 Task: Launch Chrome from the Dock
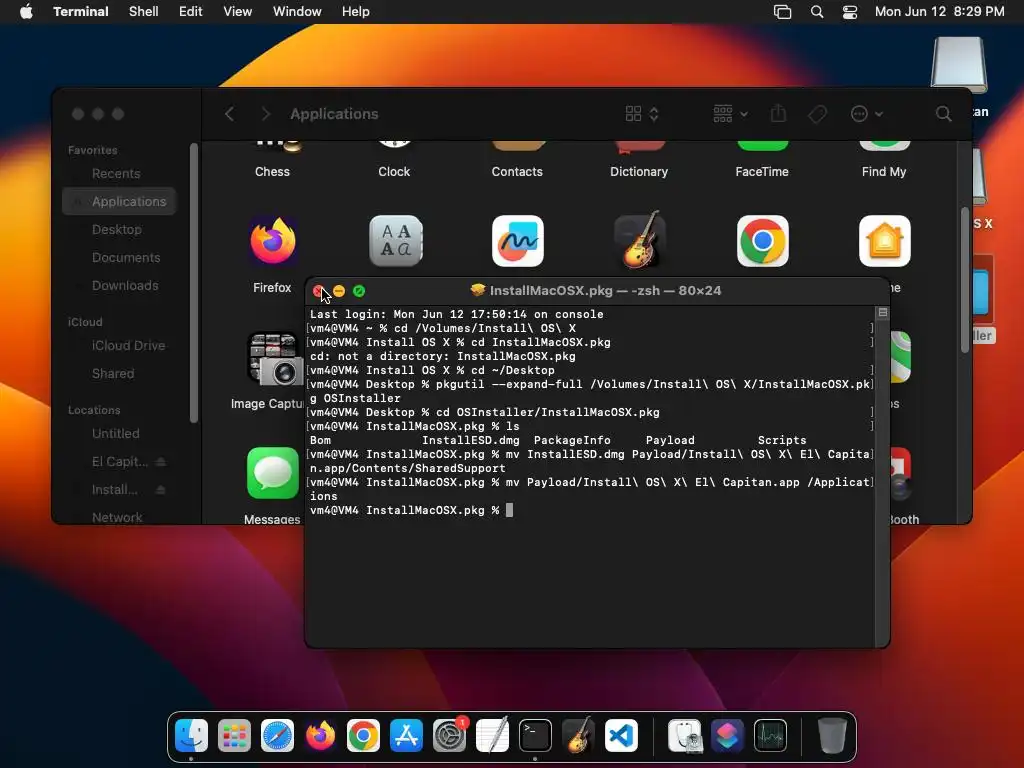364,735
